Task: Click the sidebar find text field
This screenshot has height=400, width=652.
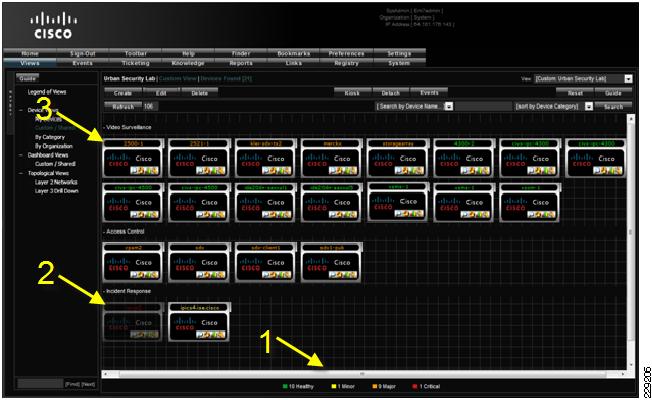Action: tap(40, 383)
